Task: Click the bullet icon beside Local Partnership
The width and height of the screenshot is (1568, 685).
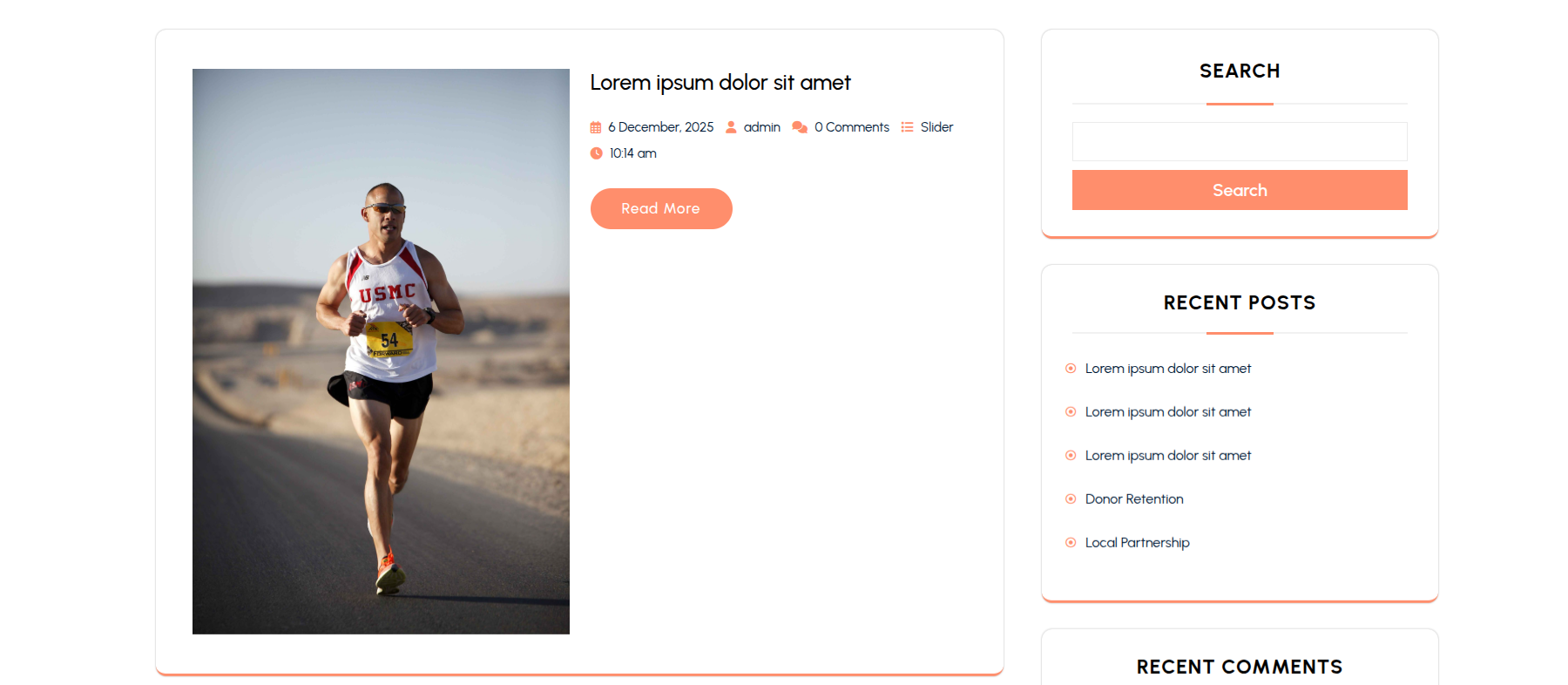Action: 1071,543
